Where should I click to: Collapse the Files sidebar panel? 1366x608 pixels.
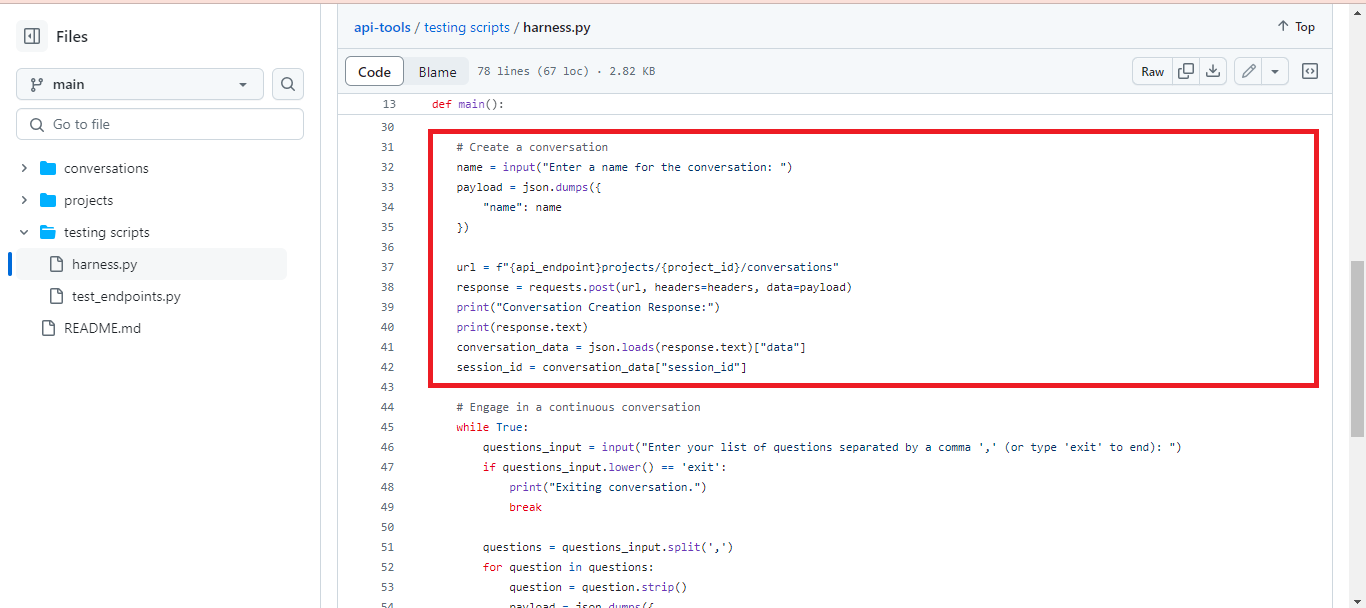point(31,35)
